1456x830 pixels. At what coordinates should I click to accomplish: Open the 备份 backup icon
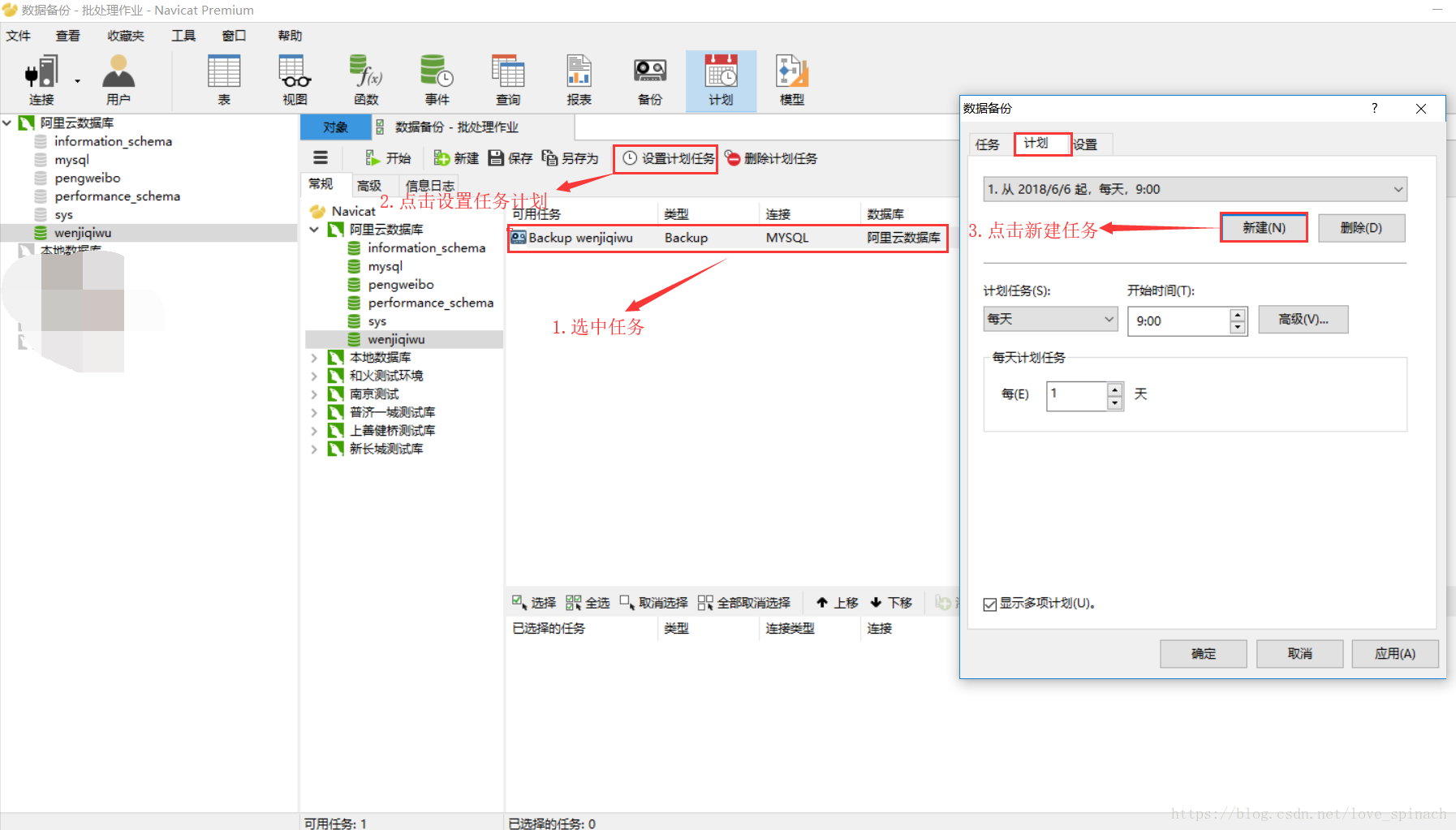tap(650, 80)
